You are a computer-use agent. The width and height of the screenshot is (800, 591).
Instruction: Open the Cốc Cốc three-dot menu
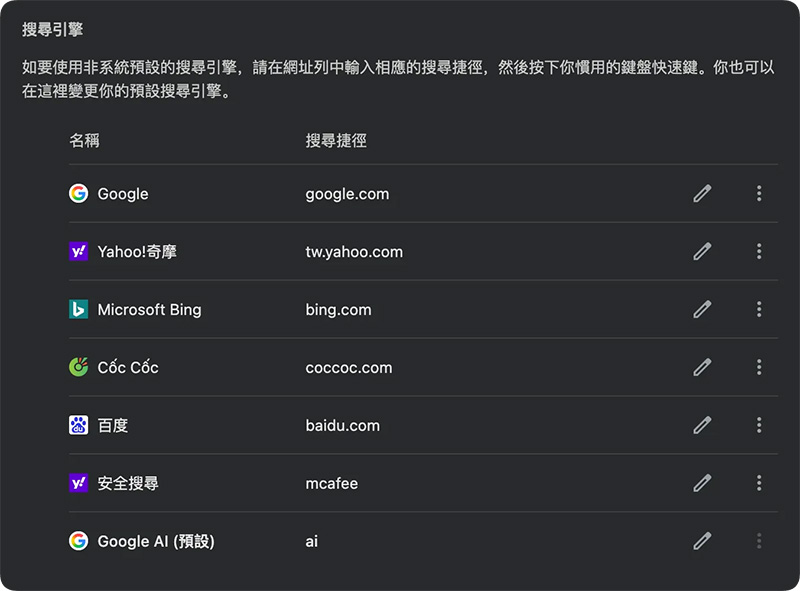(x=759, y=368)
